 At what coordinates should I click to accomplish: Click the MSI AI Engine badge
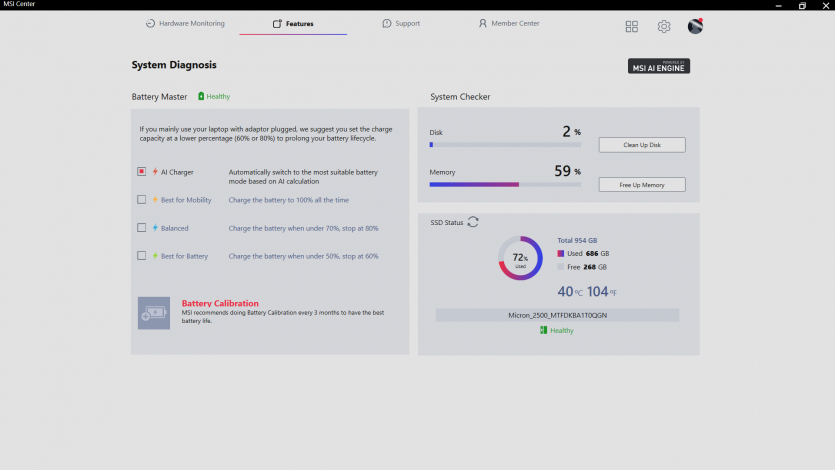tap(659, 66)
